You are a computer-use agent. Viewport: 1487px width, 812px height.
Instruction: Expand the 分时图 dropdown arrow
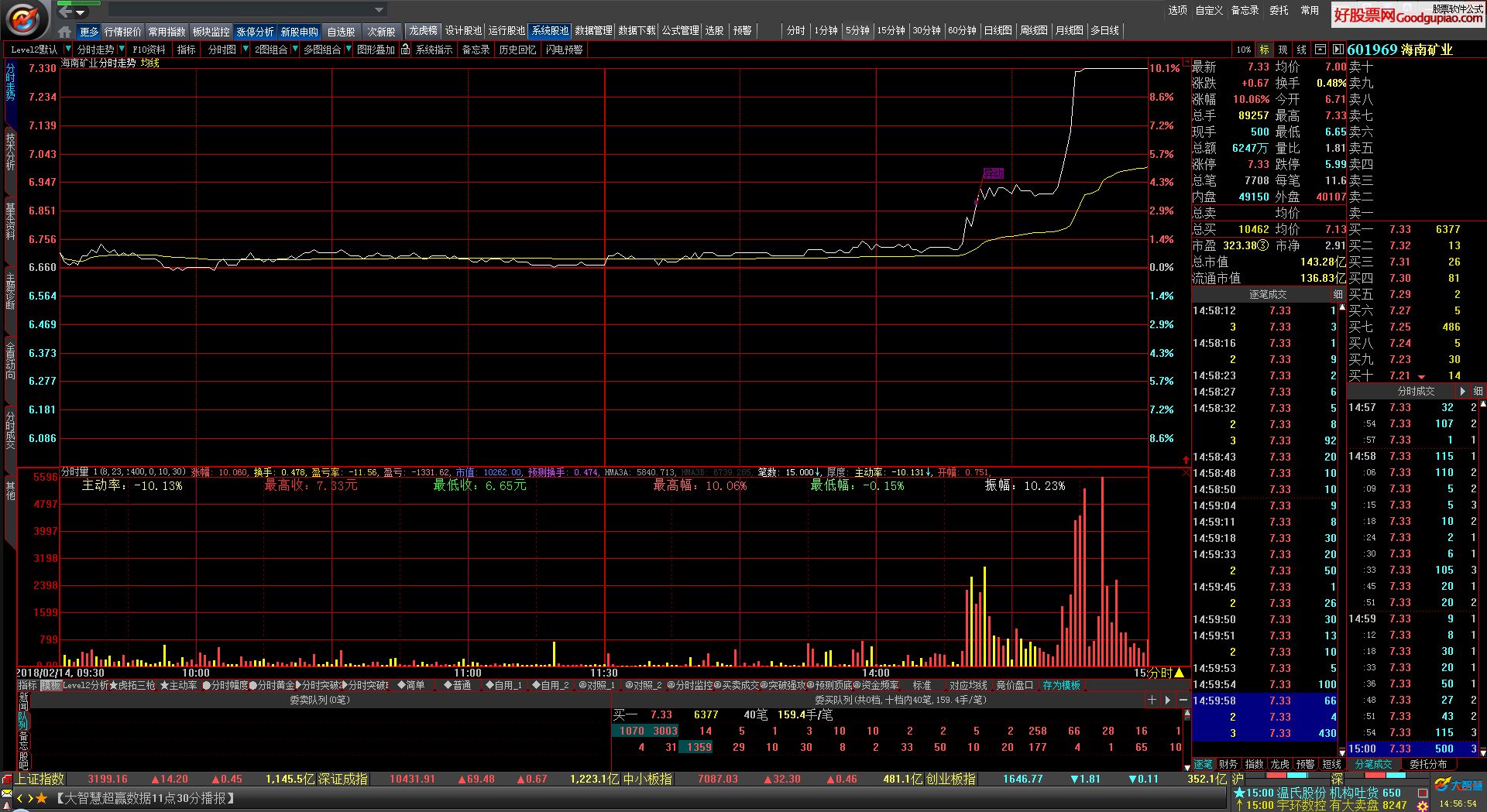[246, 50]
